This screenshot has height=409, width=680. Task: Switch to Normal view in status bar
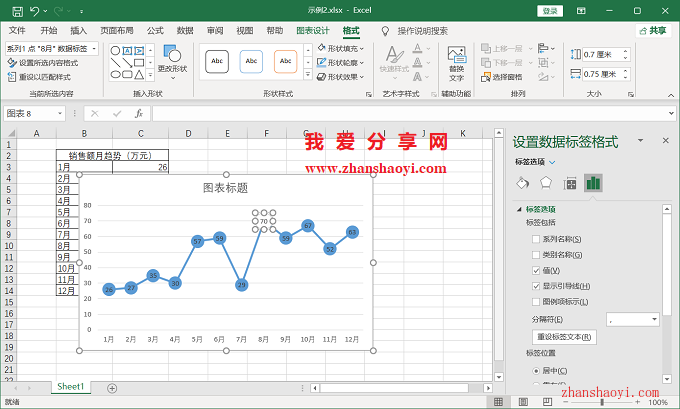click(x=499, y=402)
